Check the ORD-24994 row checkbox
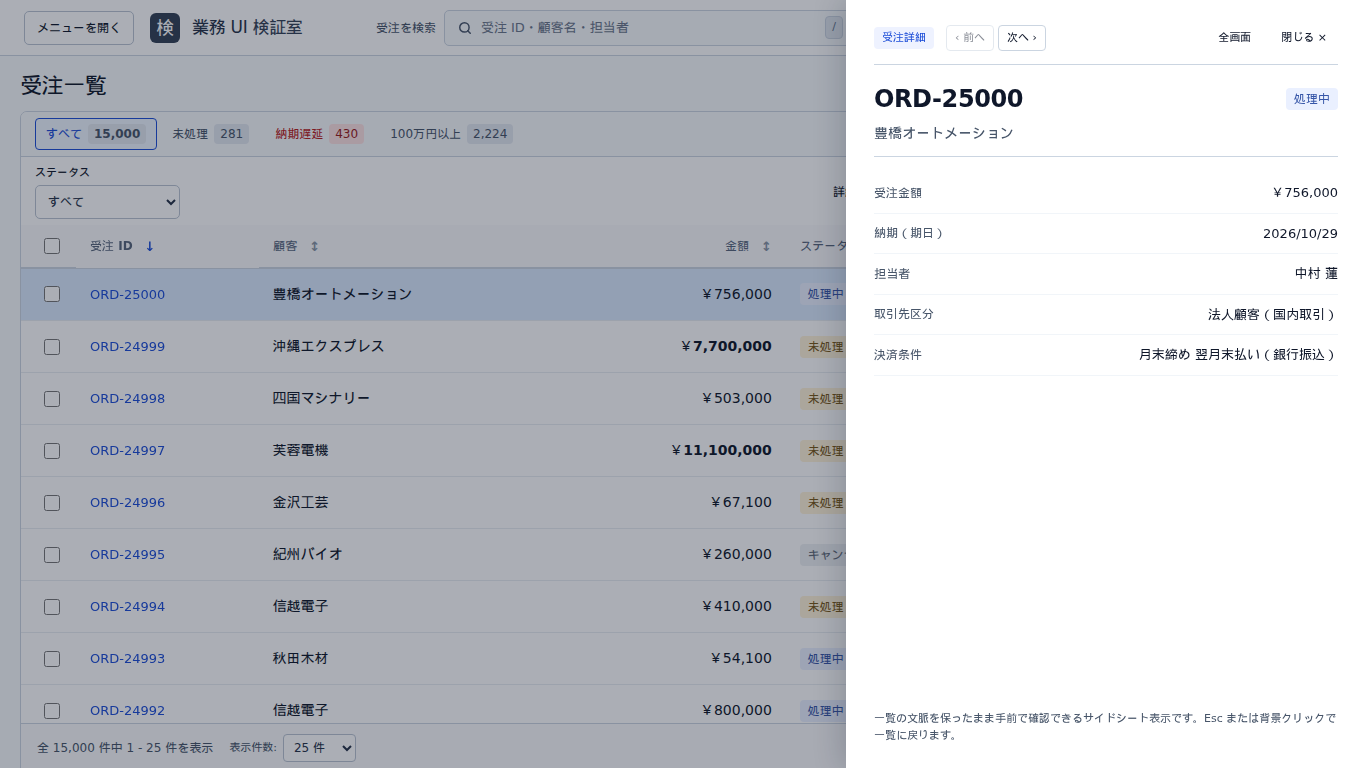 52,607
